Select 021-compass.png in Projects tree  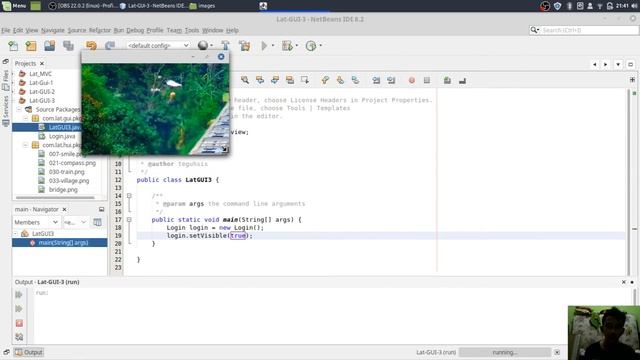[72, 163]
